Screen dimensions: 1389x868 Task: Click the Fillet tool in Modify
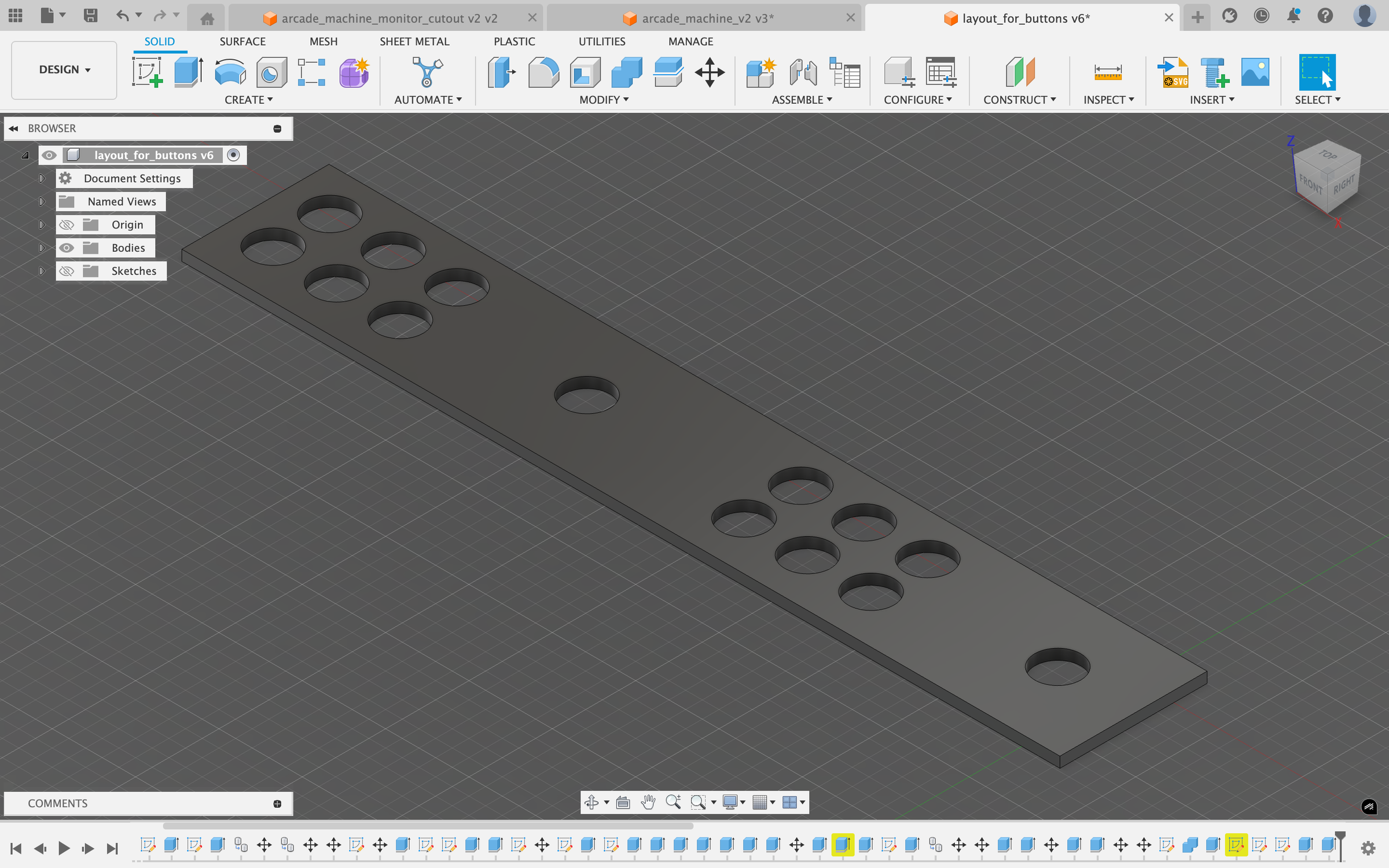pyautogui.click(x=543, y=72)
